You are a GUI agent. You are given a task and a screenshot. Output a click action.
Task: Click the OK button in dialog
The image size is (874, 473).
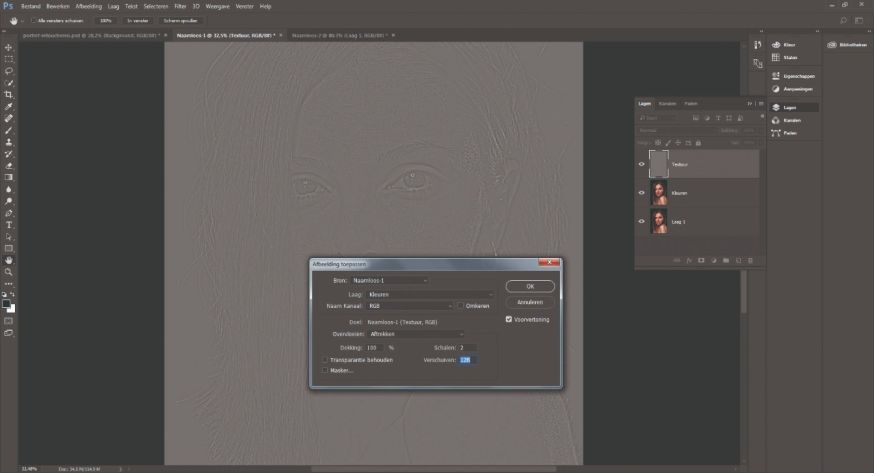pyautogui.click(x=530, y=285)
